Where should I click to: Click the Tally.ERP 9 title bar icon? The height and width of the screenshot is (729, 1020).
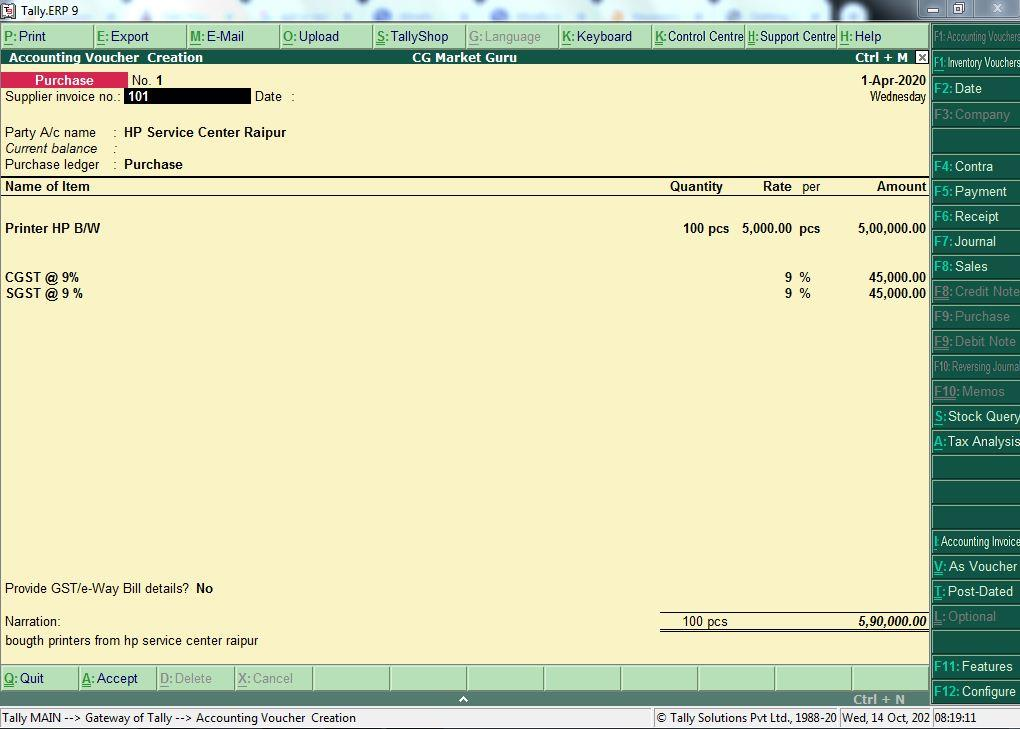click(9, 10)
